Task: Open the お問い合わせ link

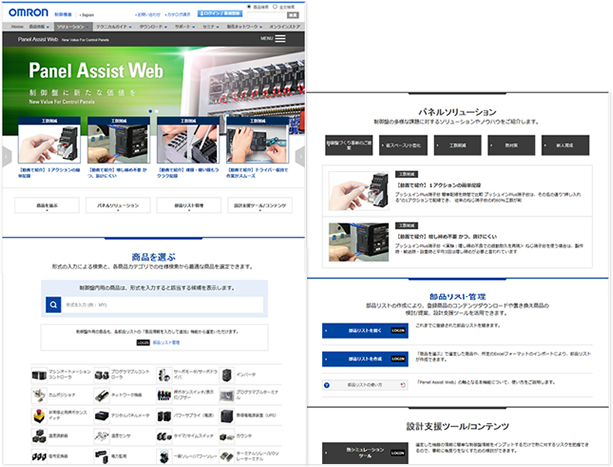Action: point(147,14)
